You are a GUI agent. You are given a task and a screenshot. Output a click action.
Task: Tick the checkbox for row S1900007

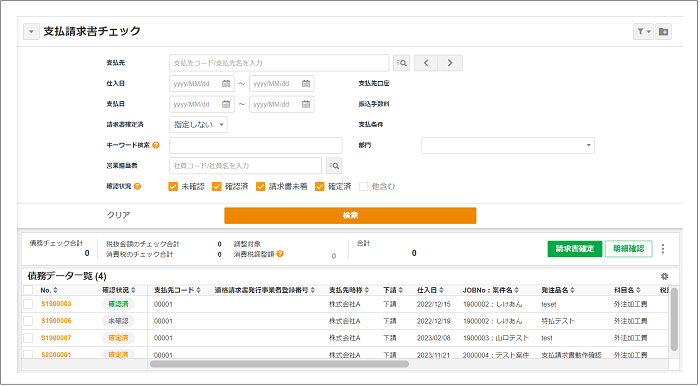pyautogui.click(x=28, y=338)
